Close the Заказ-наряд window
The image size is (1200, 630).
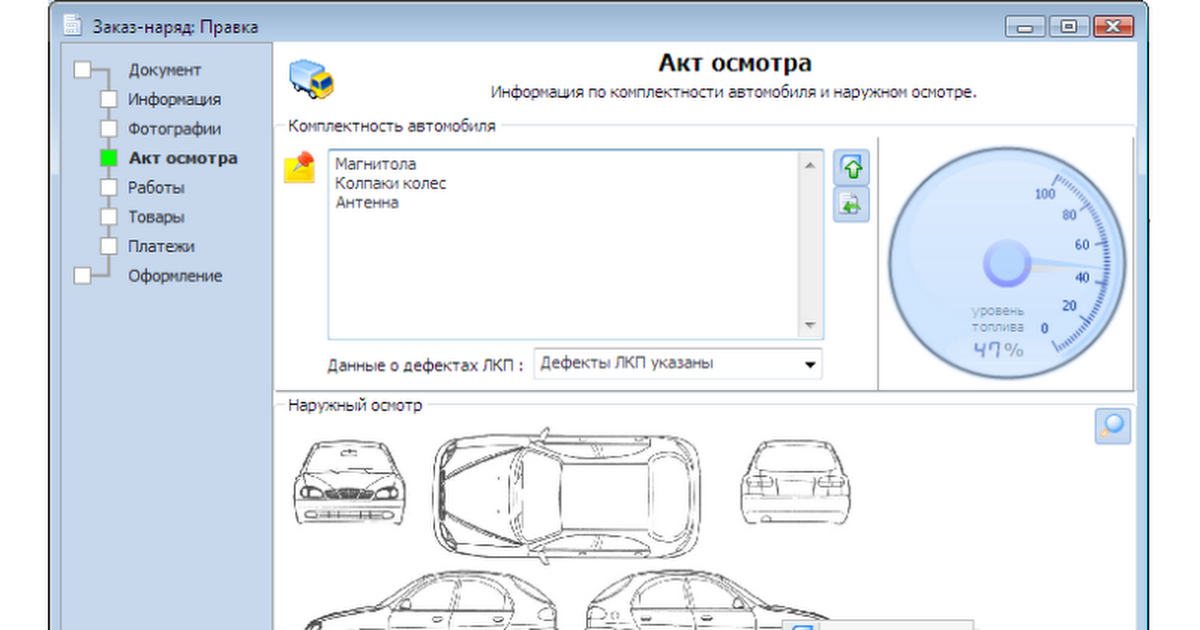[x=1113, y=27]
